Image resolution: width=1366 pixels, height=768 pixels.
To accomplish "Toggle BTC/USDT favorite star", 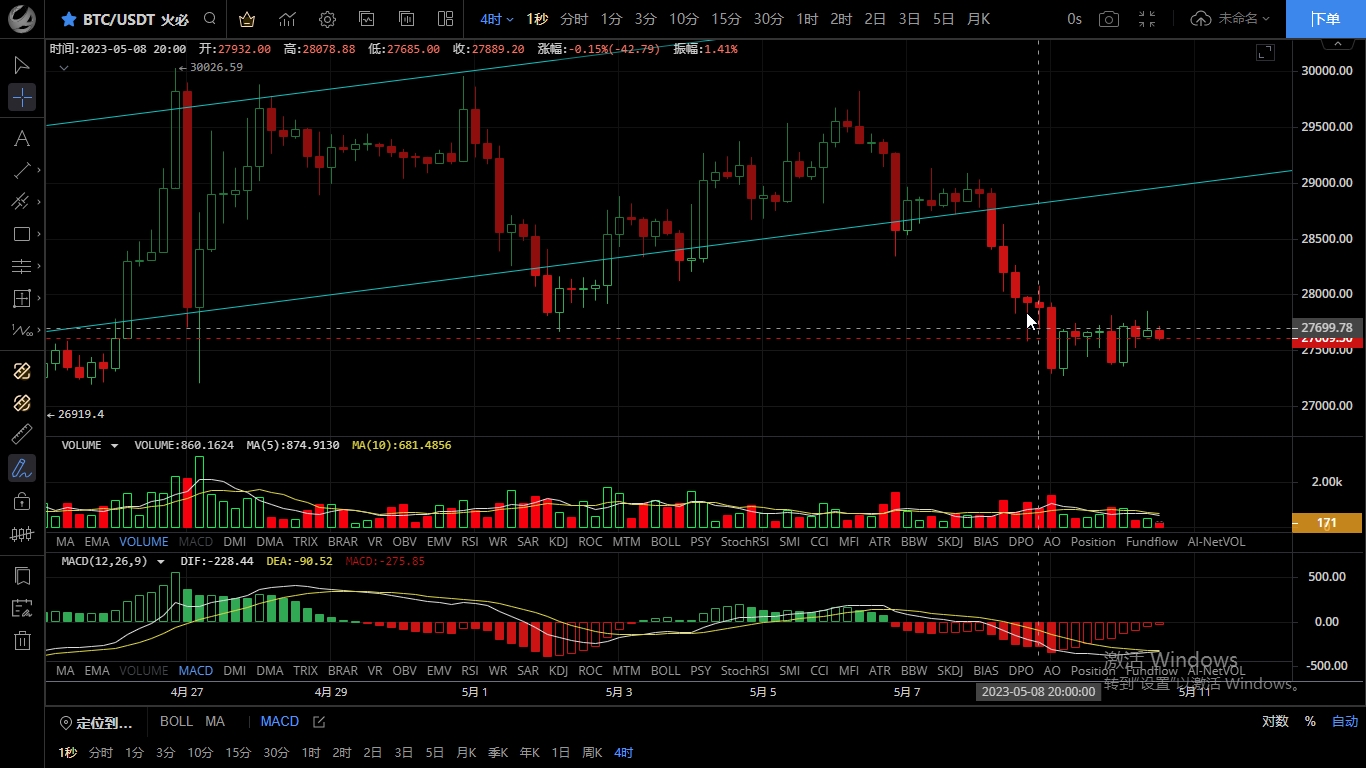I will tap(68, 19).
